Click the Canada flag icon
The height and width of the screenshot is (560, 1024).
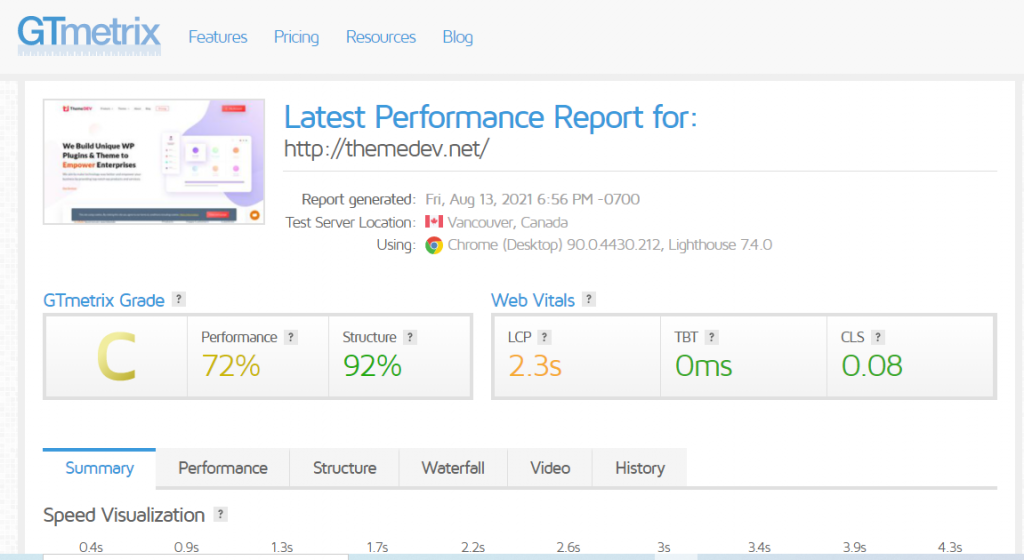[x=434, y=222]
